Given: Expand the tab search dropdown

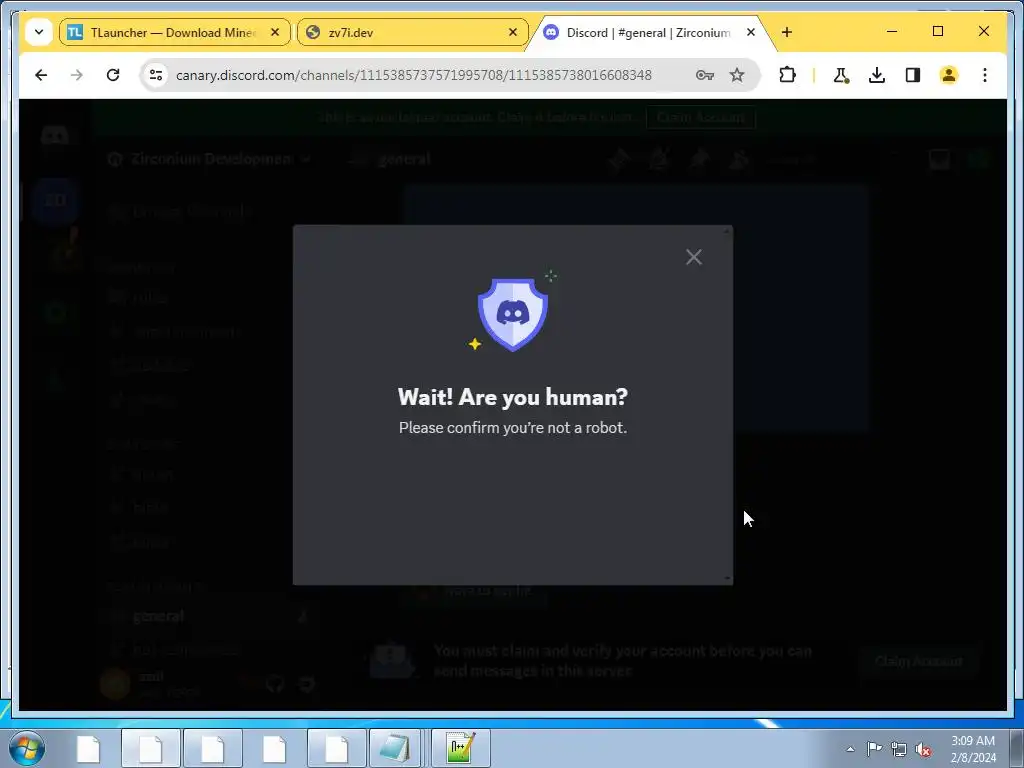Looking at the screenshot, I should [x=39, y=32].
